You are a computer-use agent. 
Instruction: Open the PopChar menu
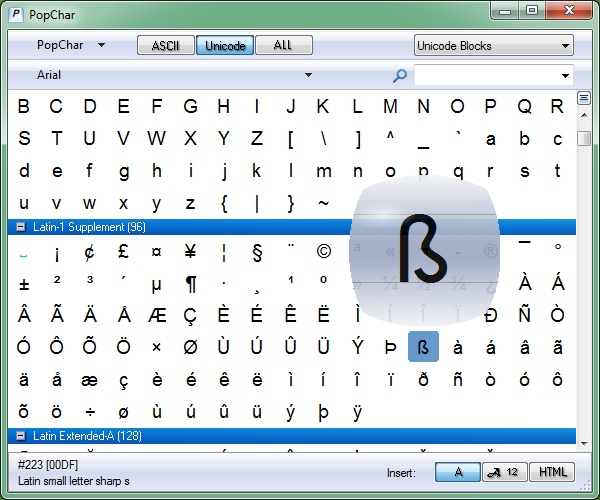[x=70, y=45]
